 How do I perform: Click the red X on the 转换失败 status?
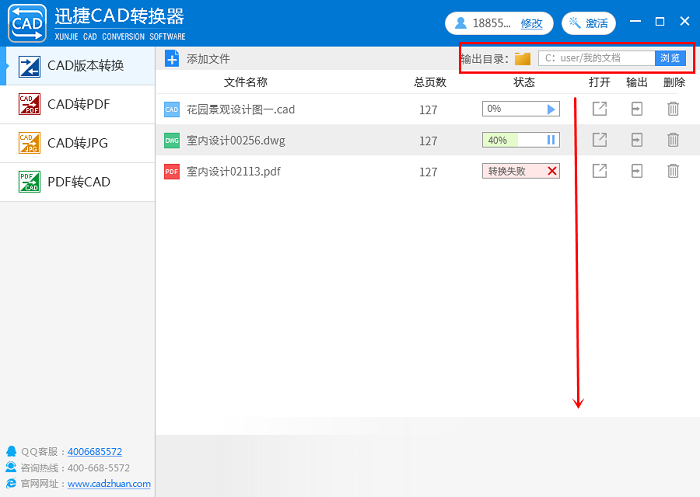pyautogui.click(x=552, y=171)
